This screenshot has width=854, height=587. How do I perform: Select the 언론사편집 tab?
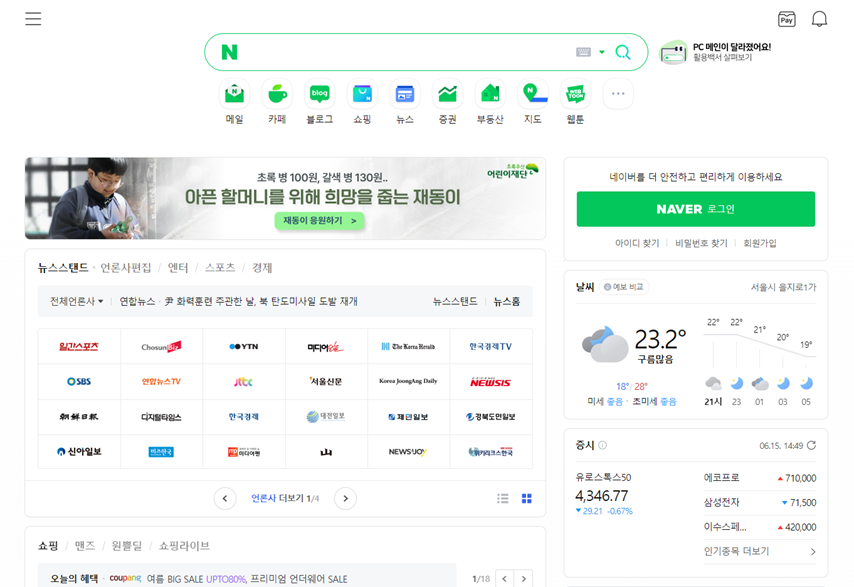point(126,267)
